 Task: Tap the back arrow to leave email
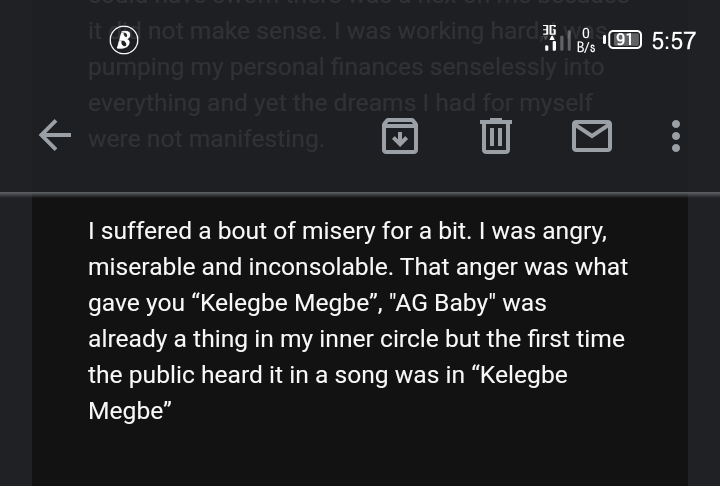pyautogui.click(x=55, y=135)
